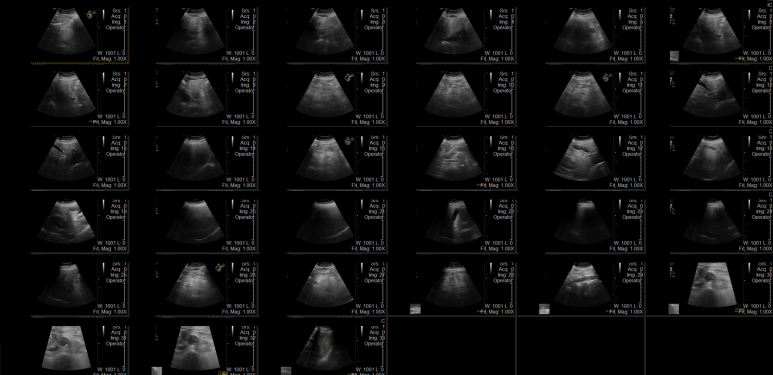Screen dimensions: 773x375
Task: Open grey inset preview in Img 6 cell
Action: click(x=674, y=56)
